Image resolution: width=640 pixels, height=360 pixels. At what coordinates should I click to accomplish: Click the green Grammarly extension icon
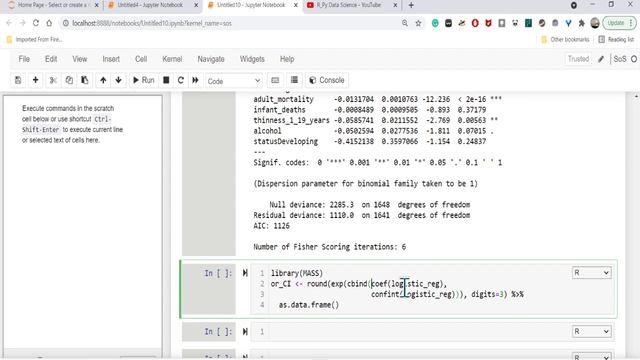[435, 23]
